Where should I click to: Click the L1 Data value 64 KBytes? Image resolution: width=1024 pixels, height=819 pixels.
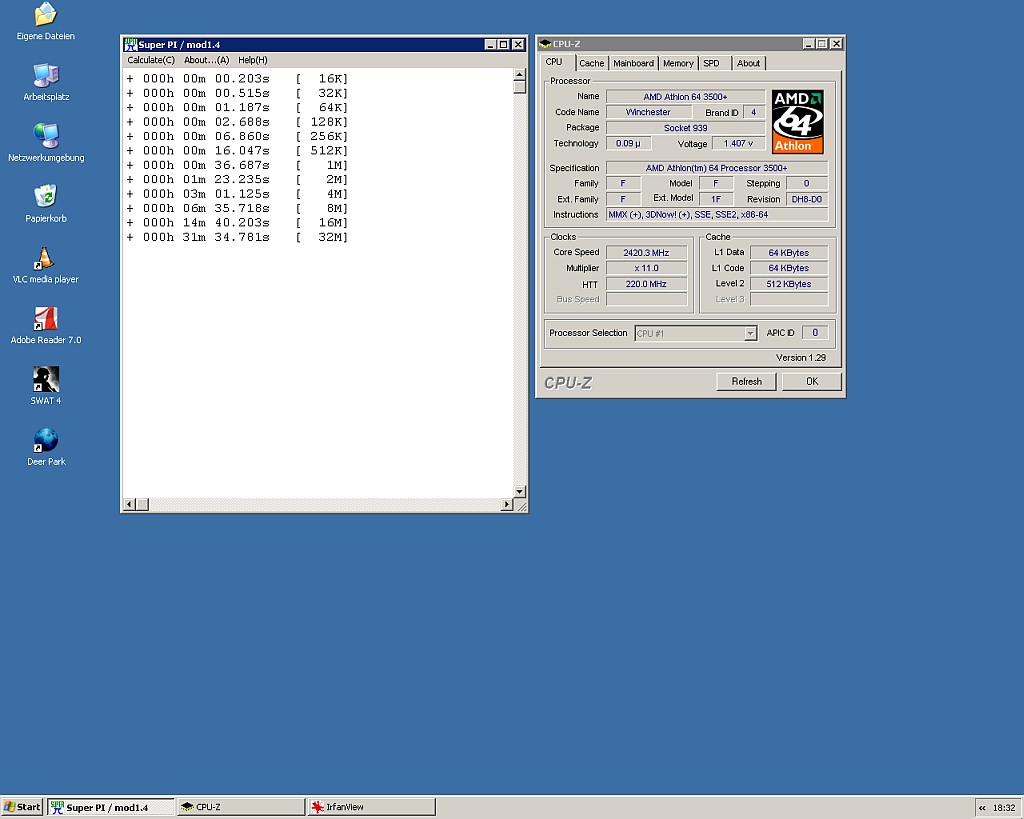[x=789, y=253]
